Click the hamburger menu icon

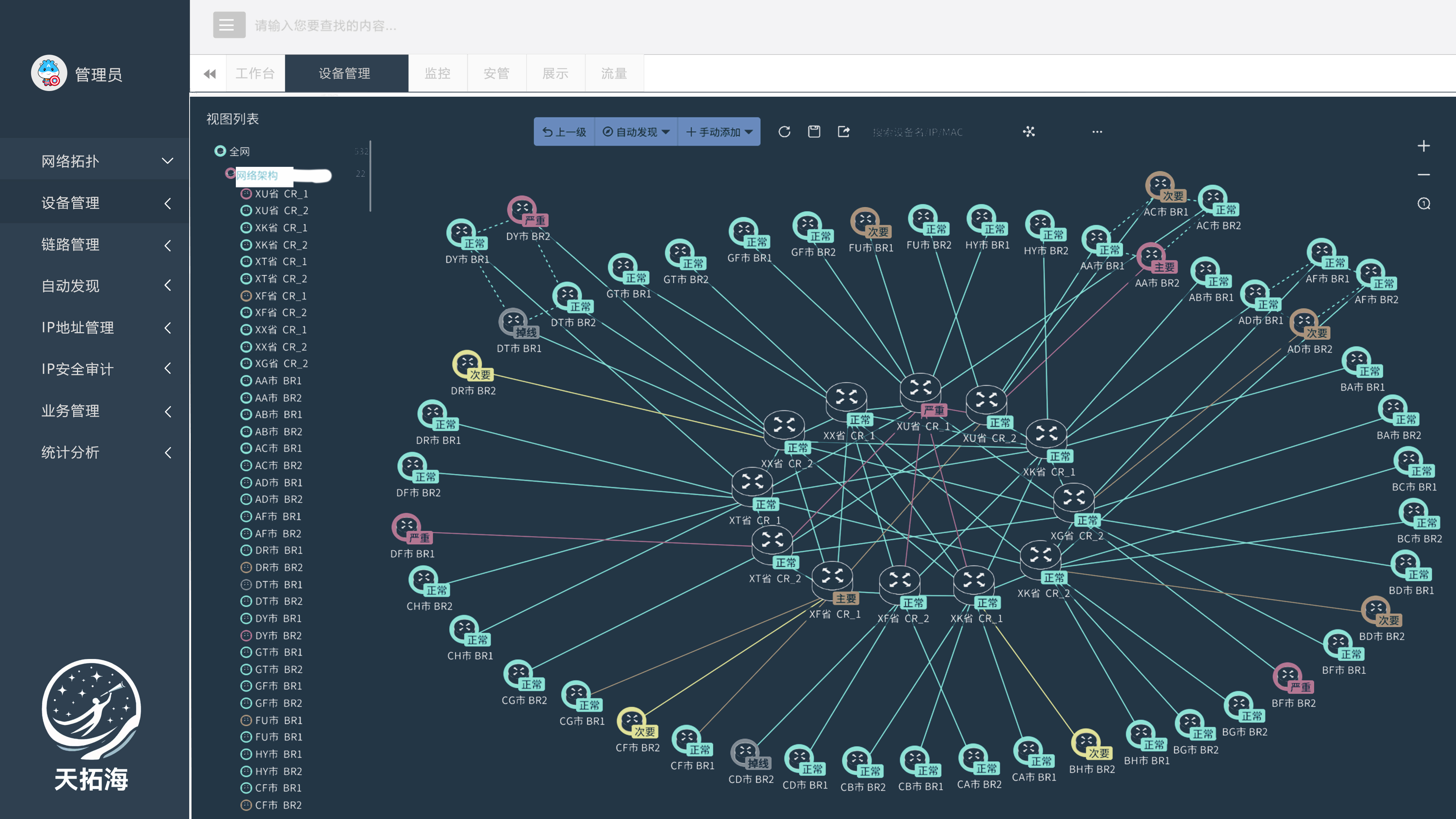coord(229,25)
